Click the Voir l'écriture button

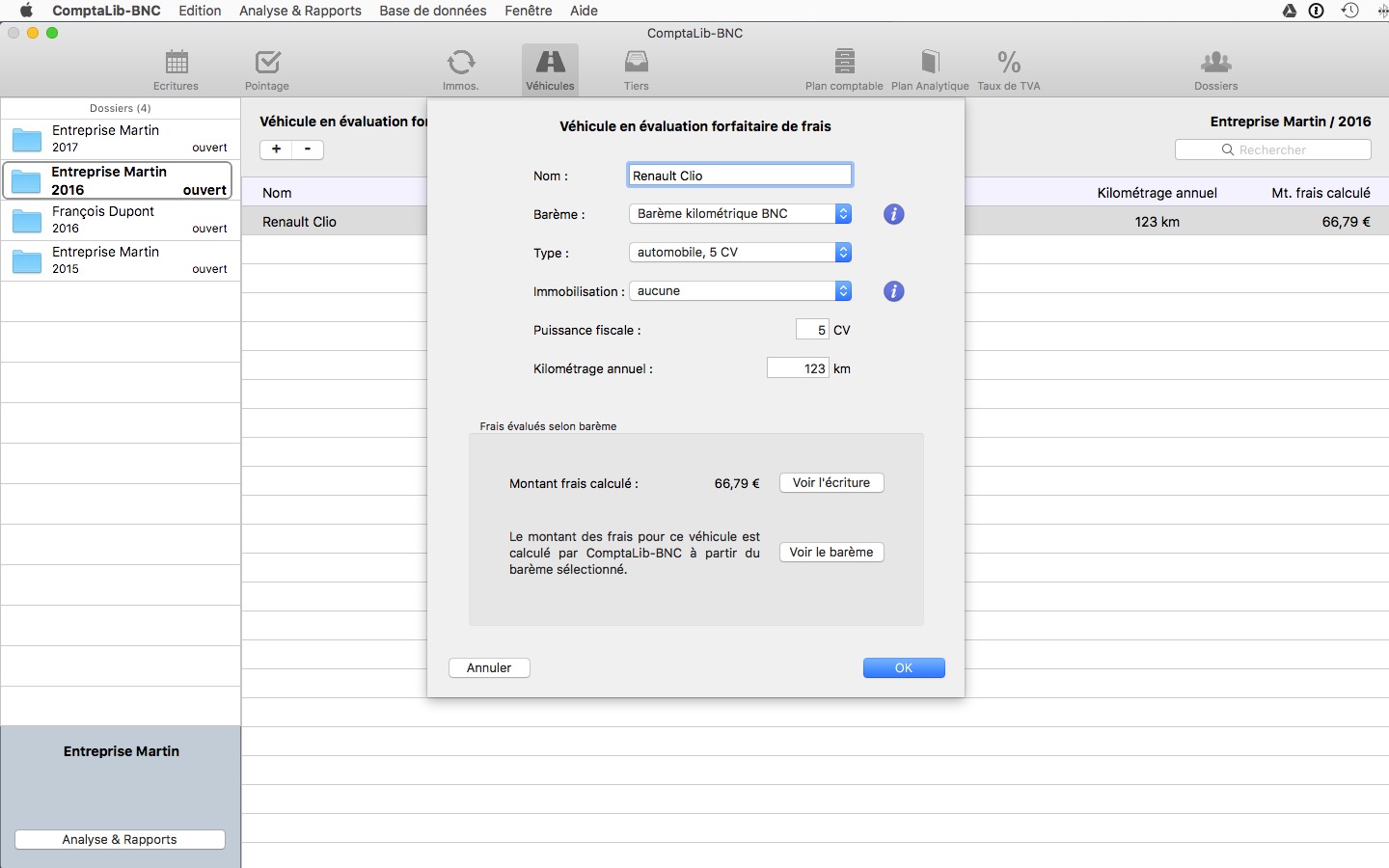[x=831, y=483]
